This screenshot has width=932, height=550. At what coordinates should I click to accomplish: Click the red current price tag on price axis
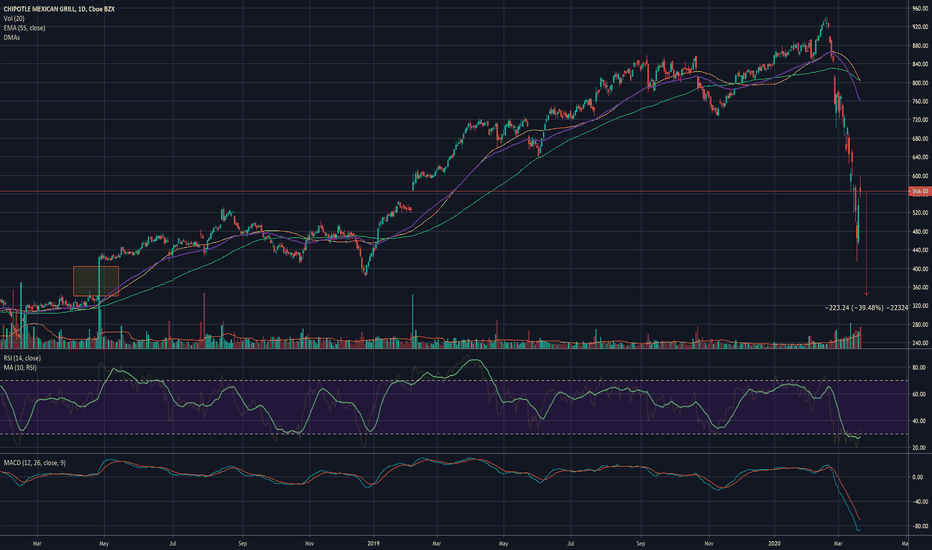920,191
